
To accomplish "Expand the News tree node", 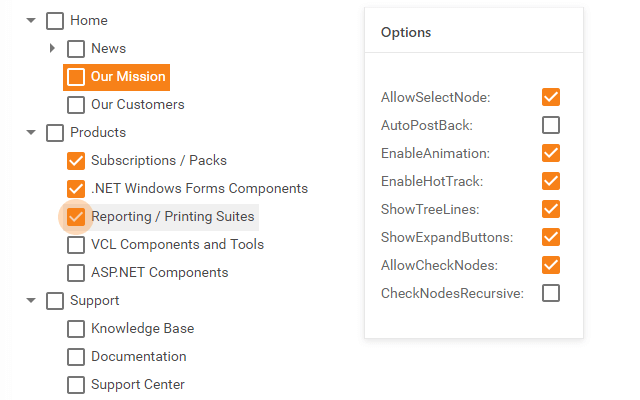I will [53, 48].
